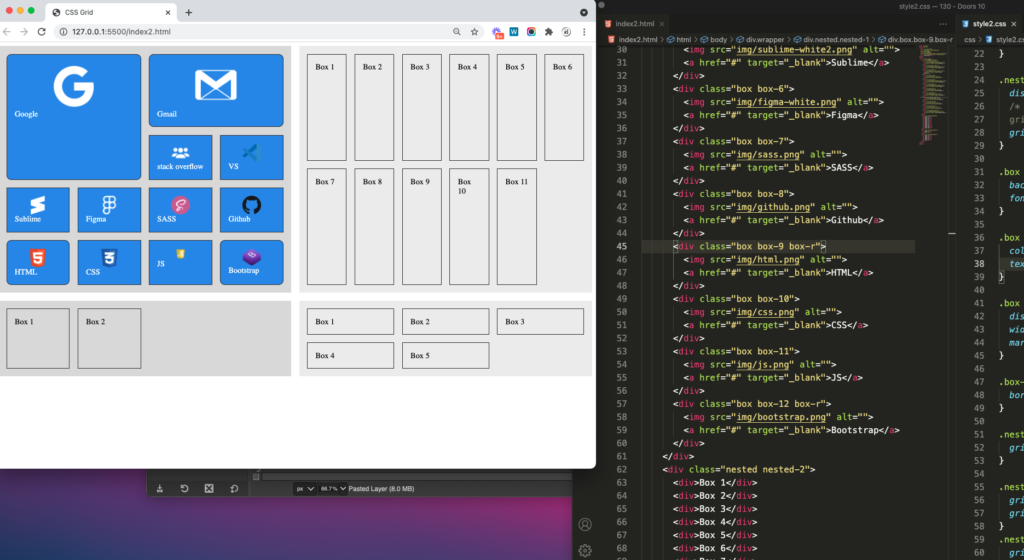Open the Chrome three-dot menu
This screenshot has height=560, width=1024.
point(584,31)
